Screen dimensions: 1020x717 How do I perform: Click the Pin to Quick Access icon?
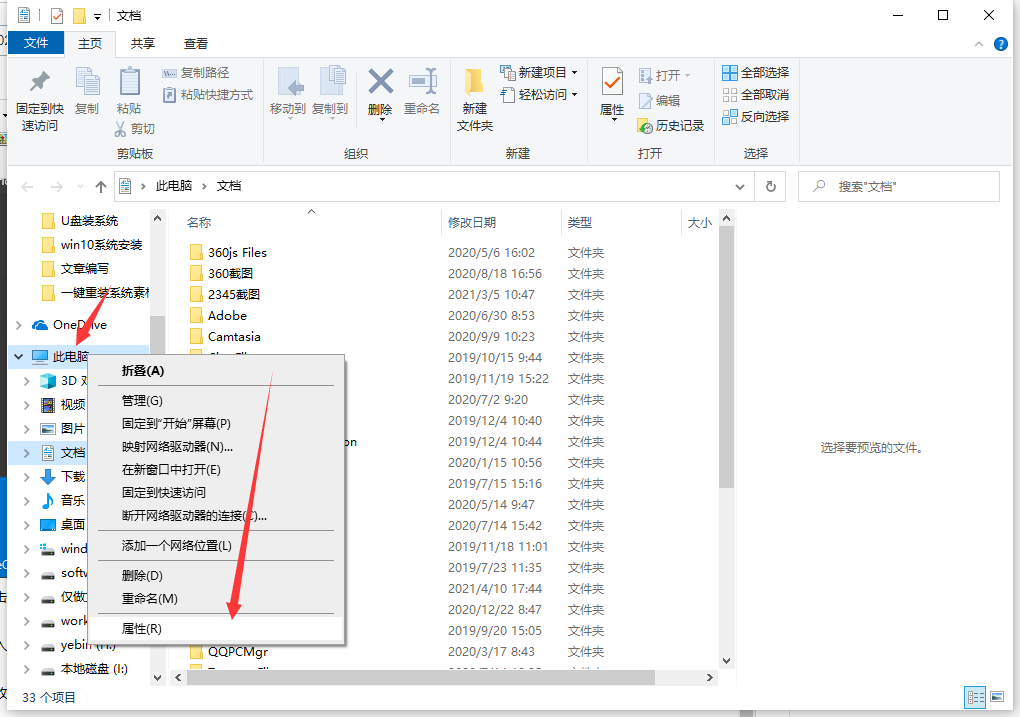point(40,85)
